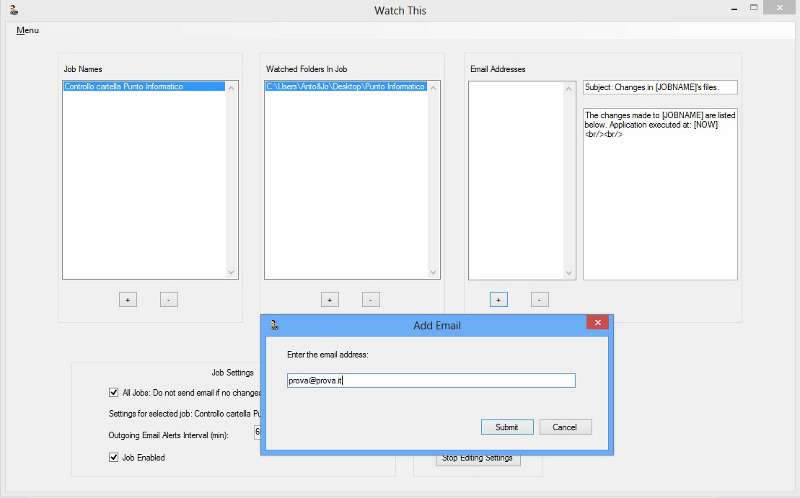800x498 pixels.
Task: Click the email body text area
Action: pos(660,194)
